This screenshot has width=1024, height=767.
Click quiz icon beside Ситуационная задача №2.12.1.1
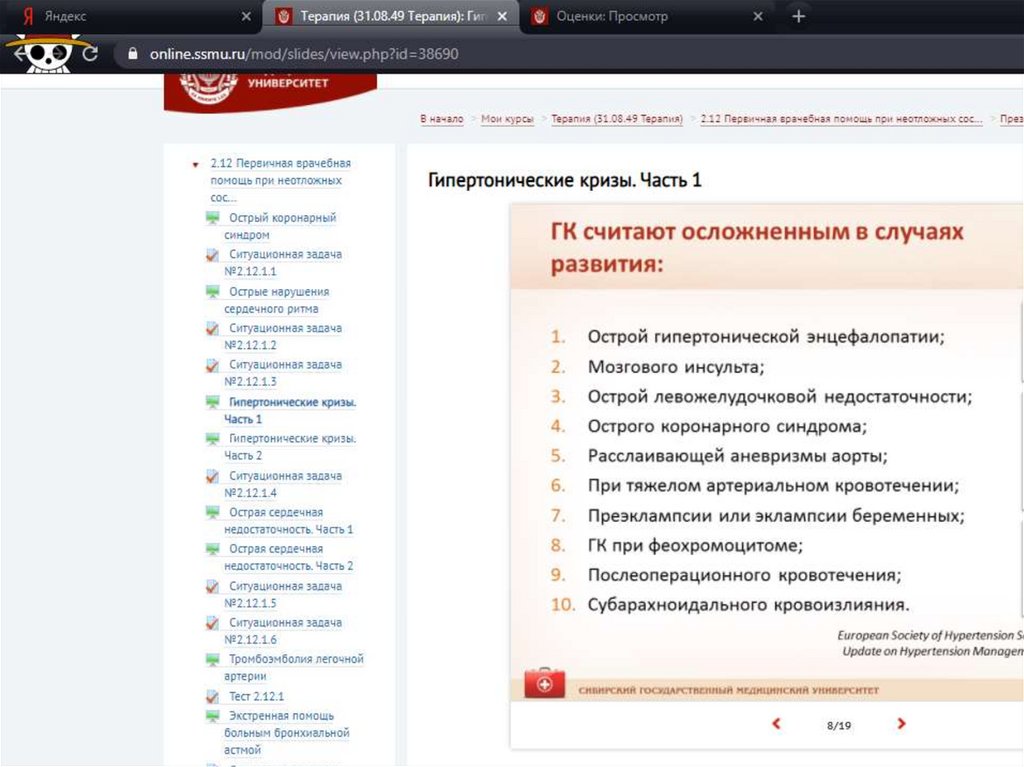(212, 255)
